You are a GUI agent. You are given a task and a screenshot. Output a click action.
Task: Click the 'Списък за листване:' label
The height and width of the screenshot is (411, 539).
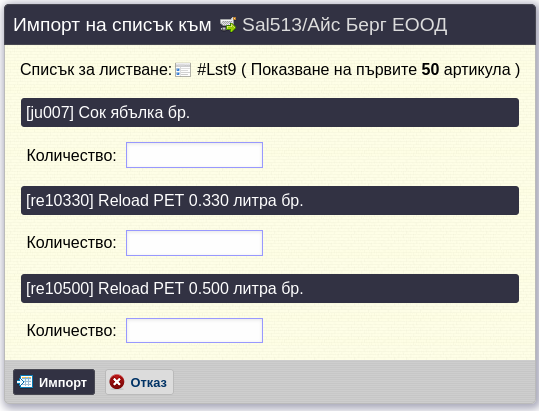(x=96, y=69)
